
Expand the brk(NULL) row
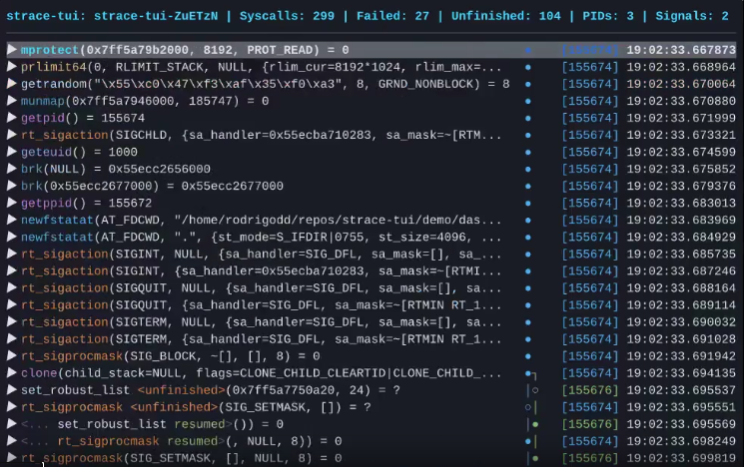(12, 169)
